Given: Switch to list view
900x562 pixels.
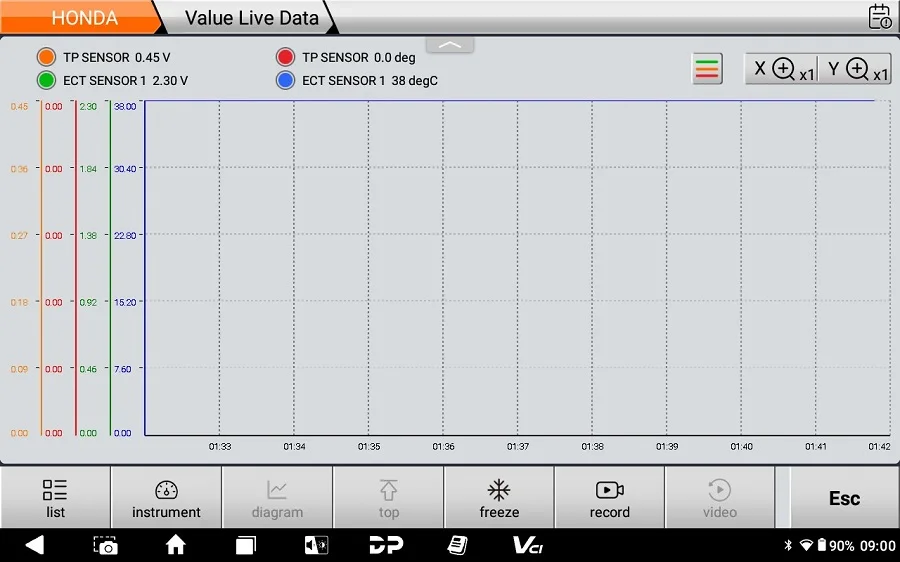Looking at the screenshot, I should [55, 498].
